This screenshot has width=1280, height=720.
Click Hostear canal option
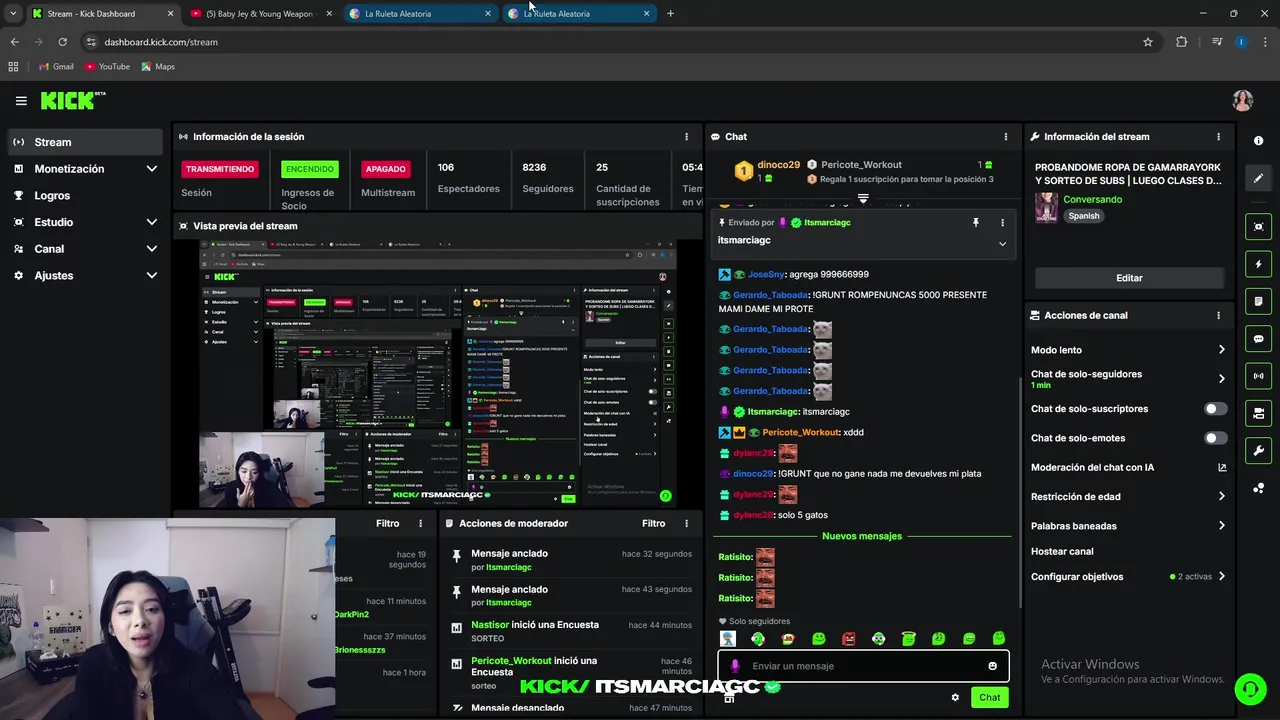[x=1062, y=552]
